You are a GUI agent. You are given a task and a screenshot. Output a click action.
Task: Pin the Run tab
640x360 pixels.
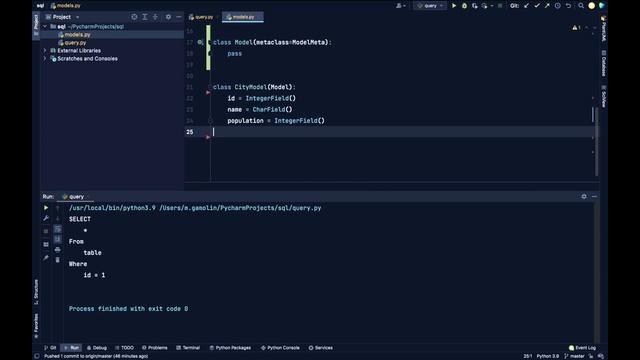click(x=46, y=258)
